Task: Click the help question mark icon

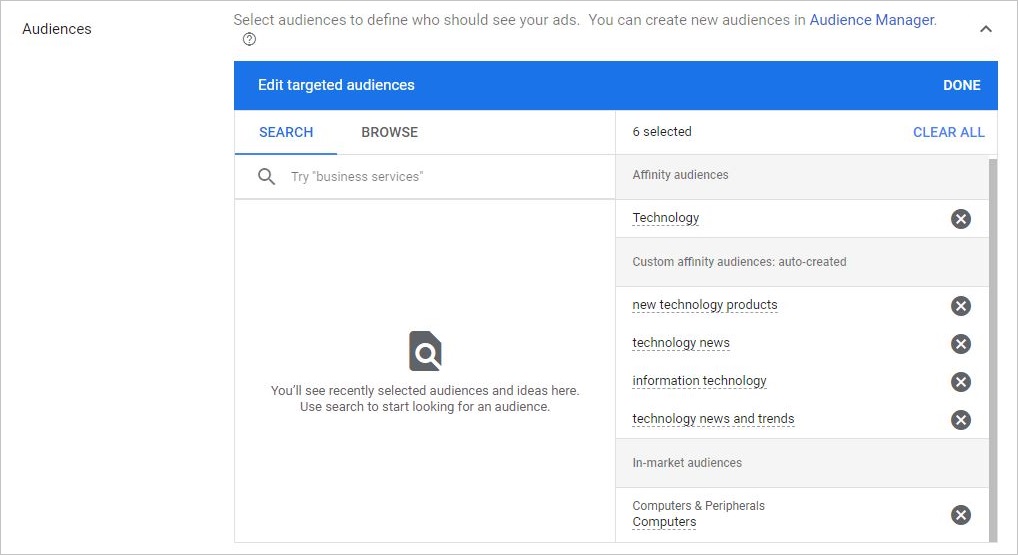Action: 249,40
